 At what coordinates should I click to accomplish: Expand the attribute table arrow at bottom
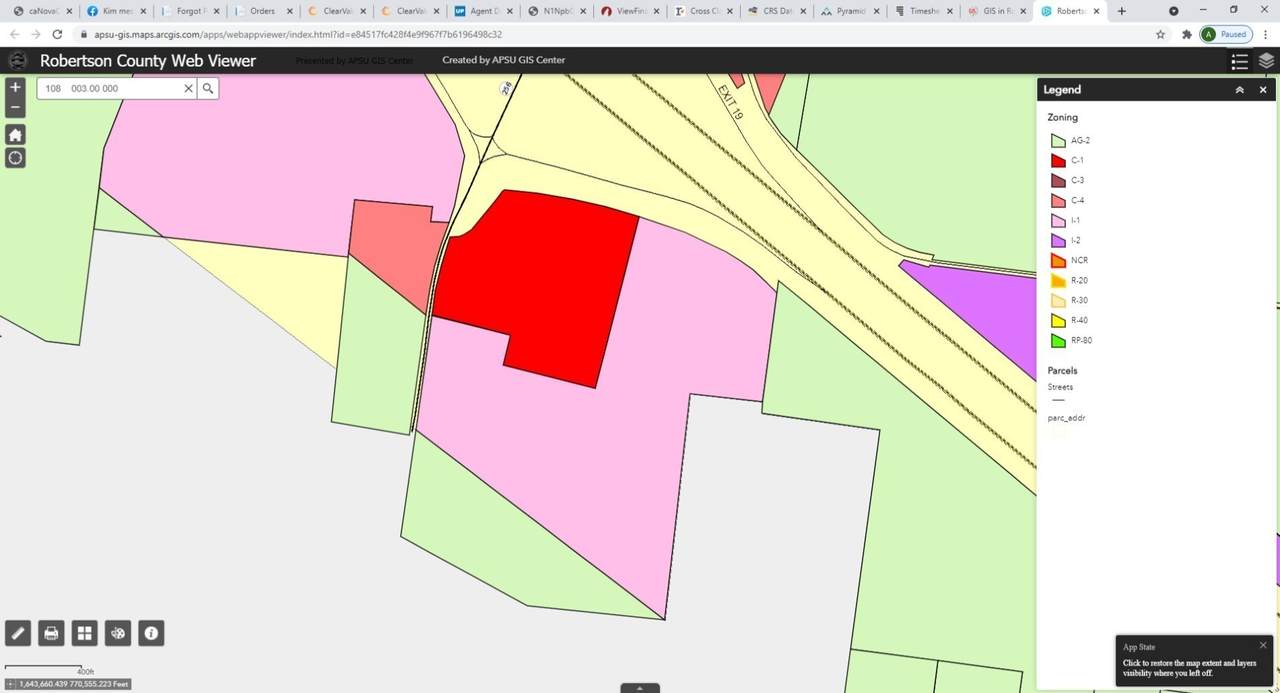click(x=640, y=688)
